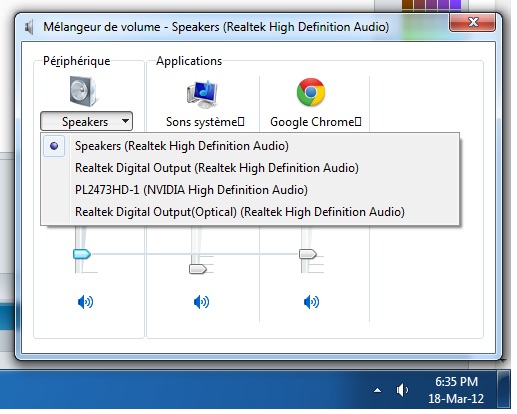Click the Google Chrome application icon
Image resolution: width=517 pixels, height=414 pixels.
[311, 92]
